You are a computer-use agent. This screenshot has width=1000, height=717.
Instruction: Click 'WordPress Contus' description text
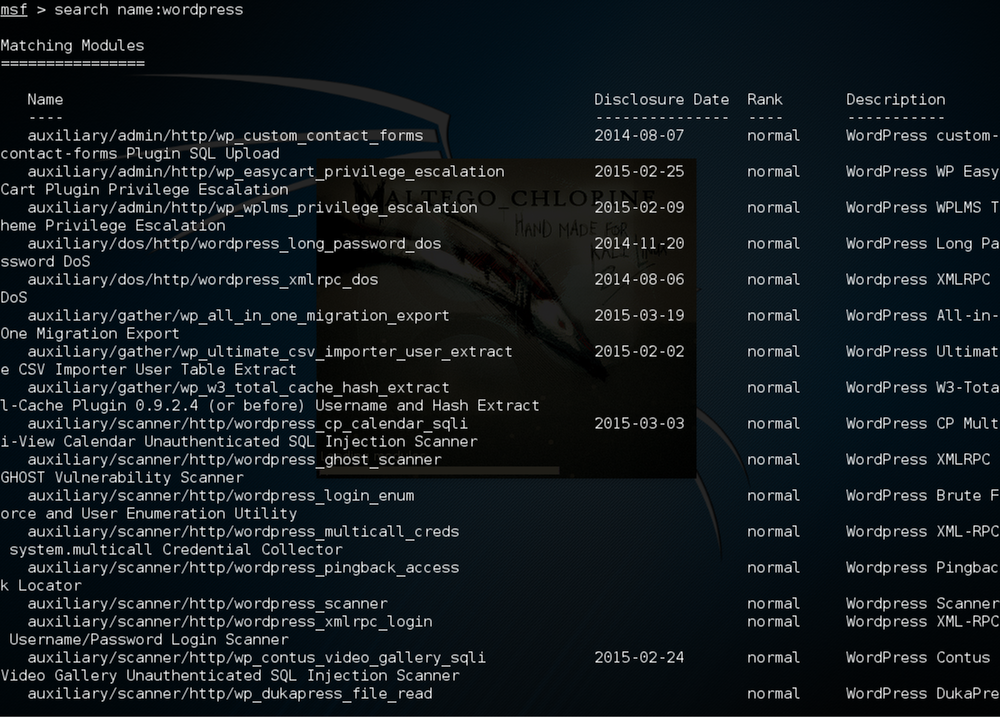point(918,658)
